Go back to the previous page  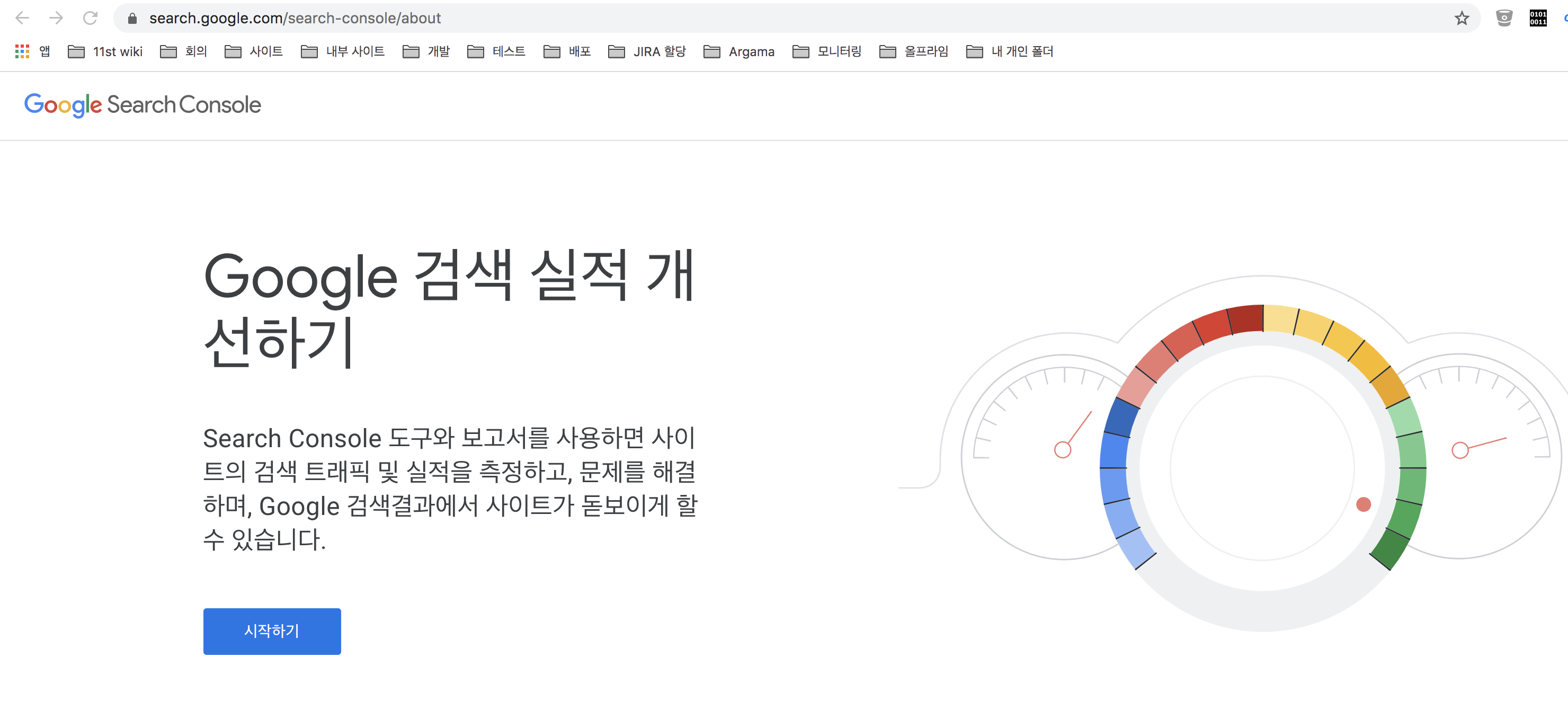coord(23,18)
